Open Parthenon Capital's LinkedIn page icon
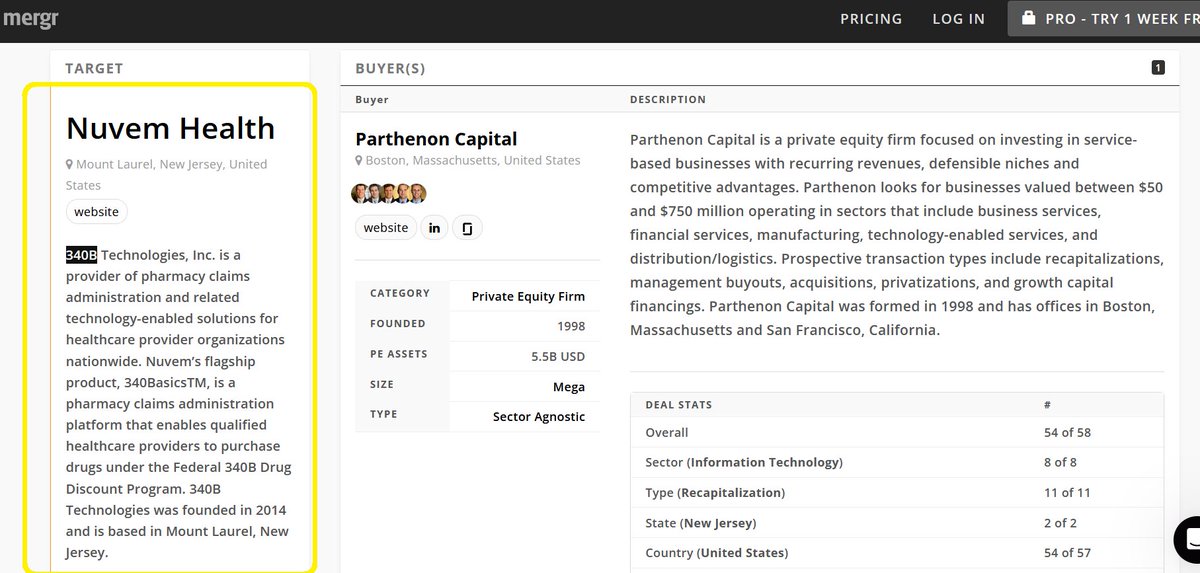Viewport: 1200px width, 573px height. tap(434, 228)
